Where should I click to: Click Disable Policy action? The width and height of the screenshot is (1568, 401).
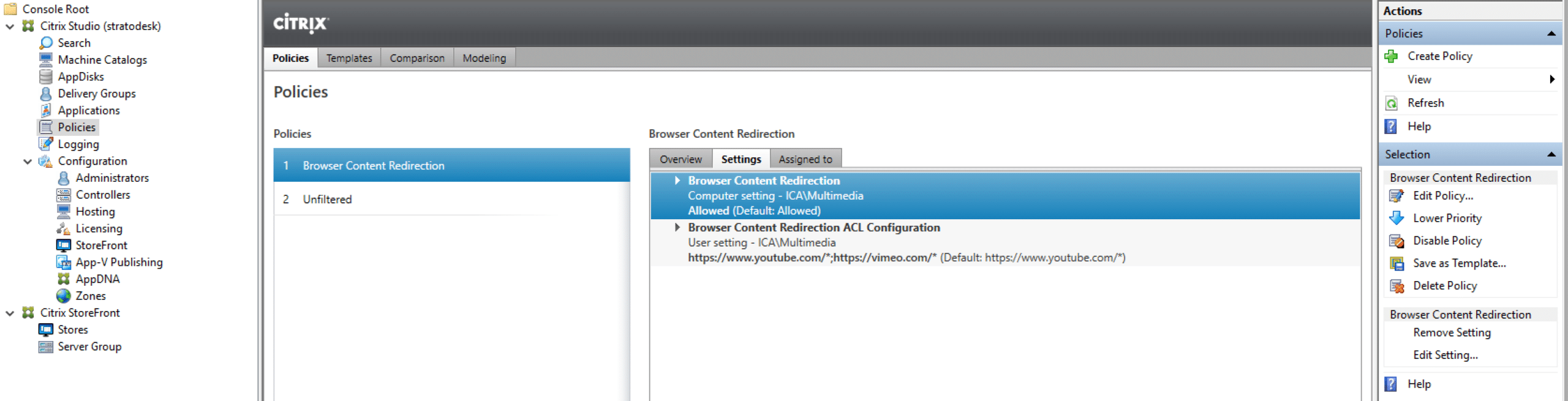point(1447,241)
